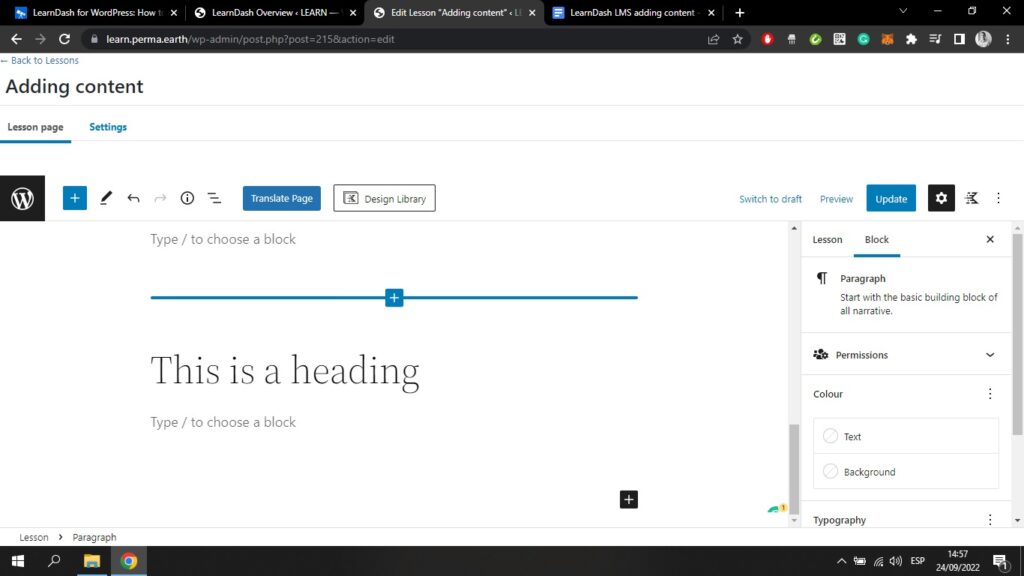Insert block at the blue divider line
This screenshot has height=576, width=1024.
click(394, 297)
